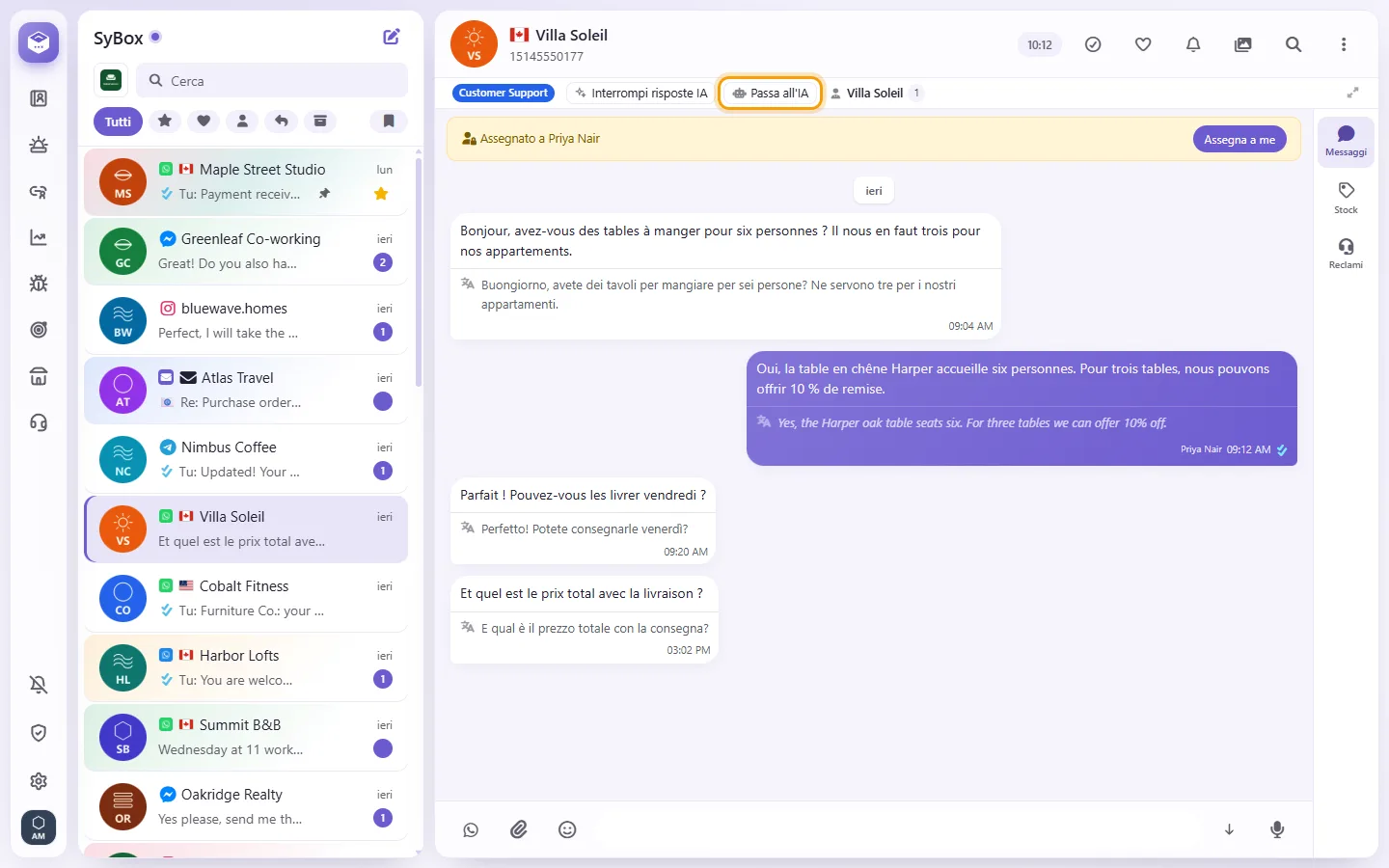The height and width of the screenshot is (868, 1389).
Task: Open the three-dot more options menu
Action: tap(1344, 44)
